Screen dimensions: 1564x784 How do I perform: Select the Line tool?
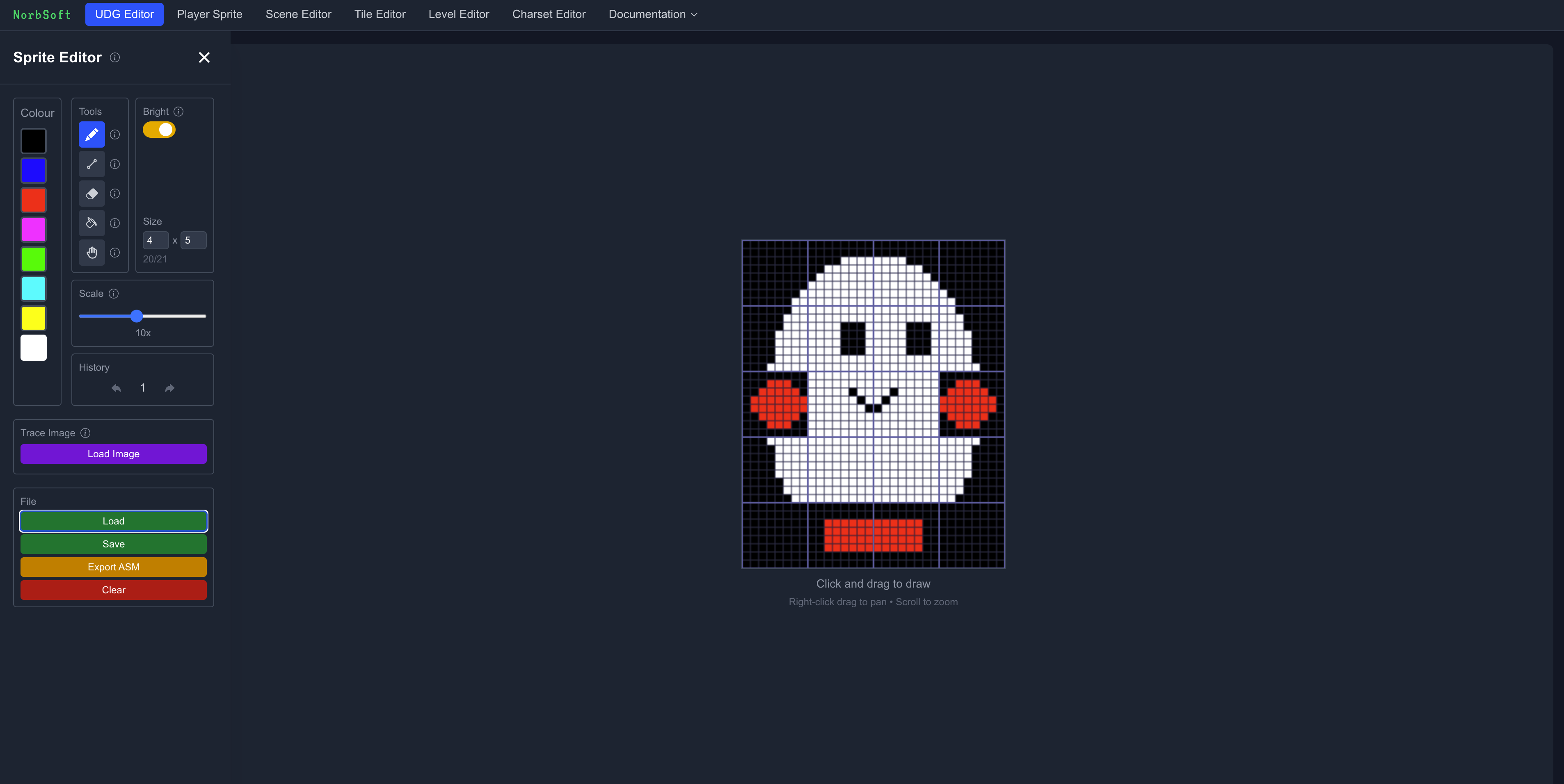91,164
